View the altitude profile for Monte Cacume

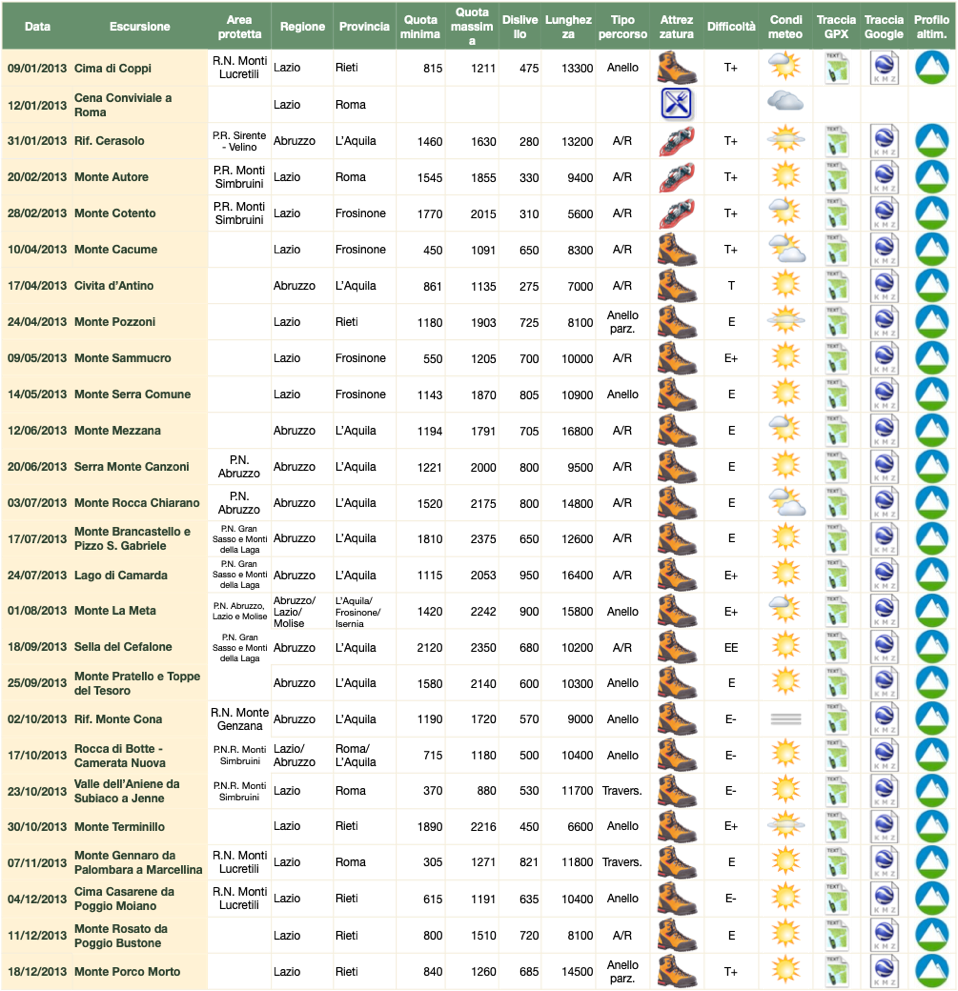931,249
